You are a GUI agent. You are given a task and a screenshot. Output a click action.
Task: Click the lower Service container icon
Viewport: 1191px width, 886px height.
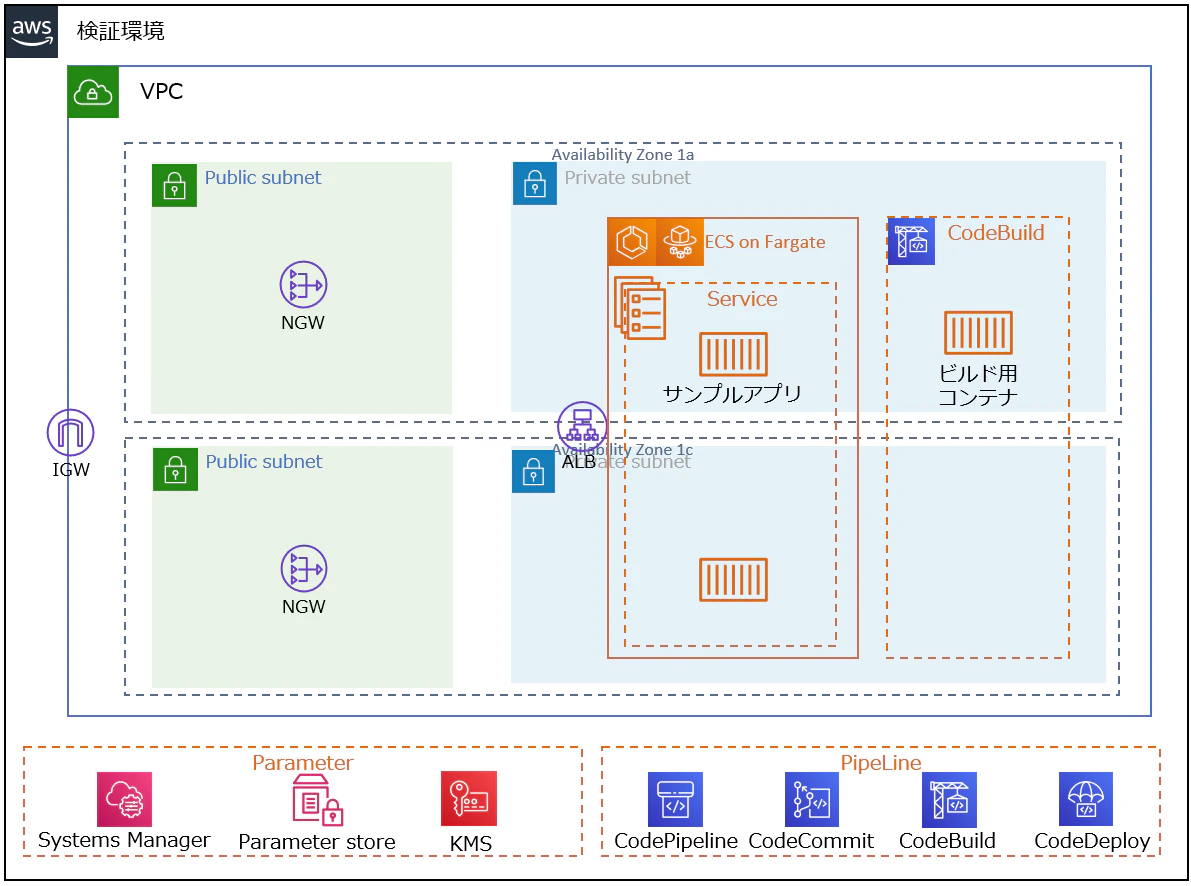[x=733, y=580]
